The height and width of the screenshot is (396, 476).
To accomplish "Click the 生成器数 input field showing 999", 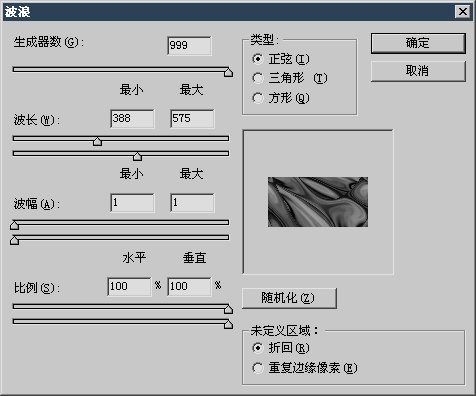I will click(x=189, y=45).
